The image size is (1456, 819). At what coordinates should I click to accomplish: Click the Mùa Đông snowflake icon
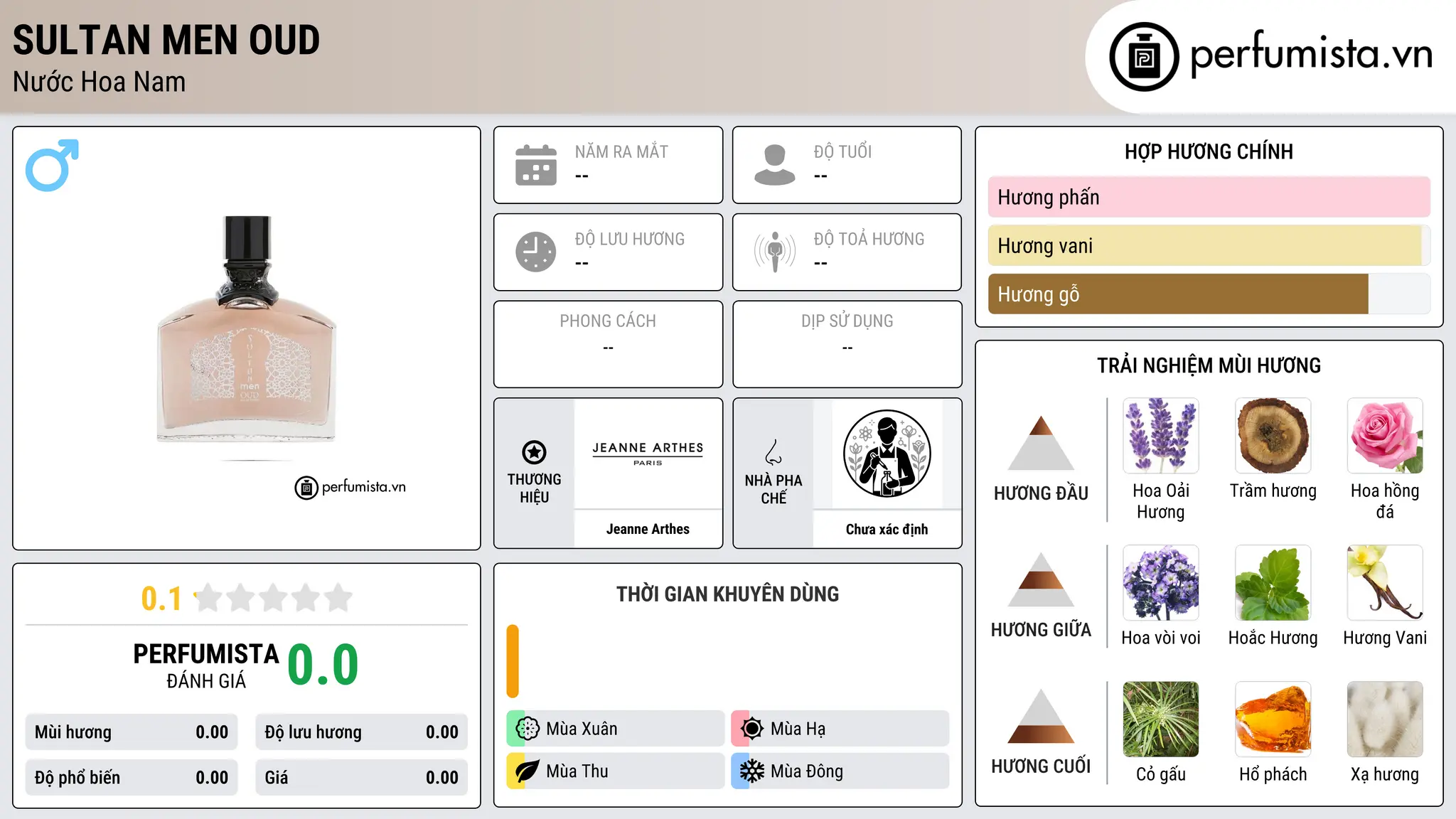(752, 771)
